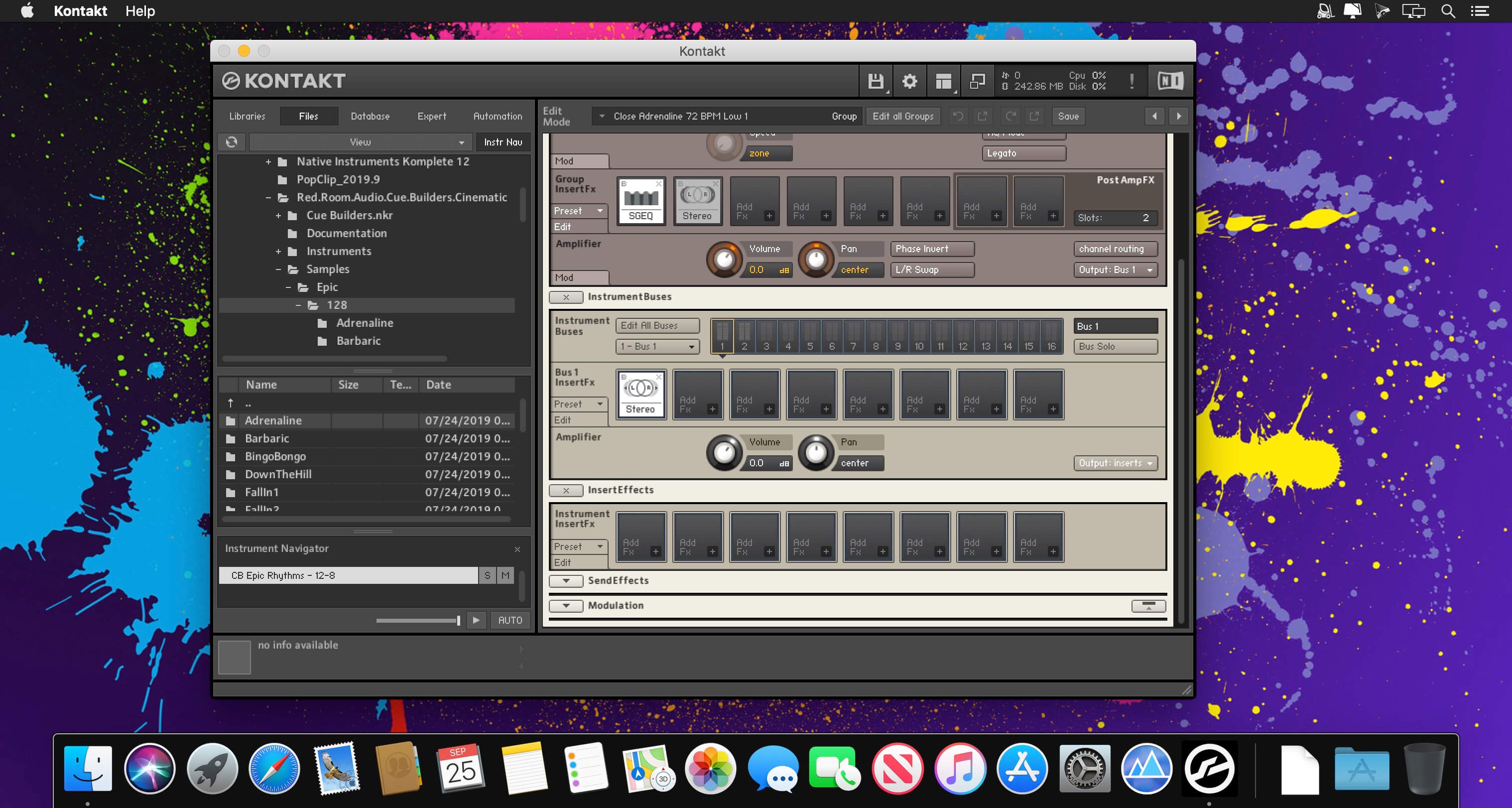Click the channel routing button
1512x808 pixels.
[1116, 249]
